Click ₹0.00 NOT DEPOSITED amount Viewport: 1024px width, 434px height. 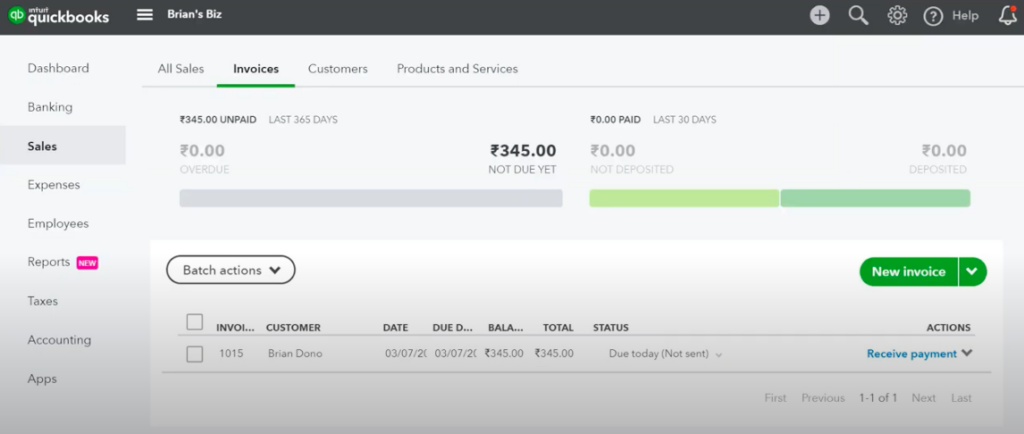tap(613, 151)
